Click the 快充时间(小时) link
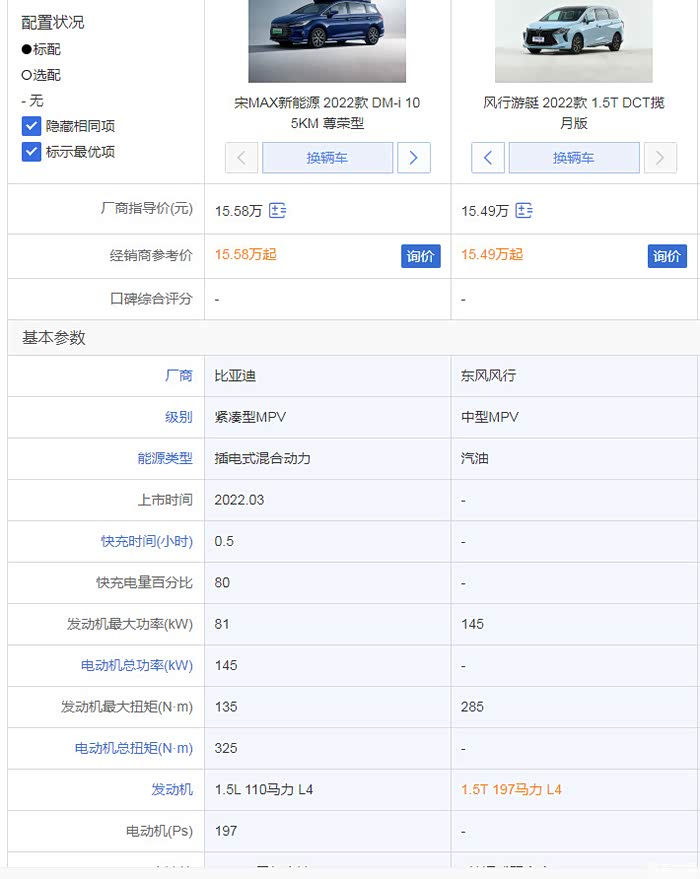 tap(146, 541)
